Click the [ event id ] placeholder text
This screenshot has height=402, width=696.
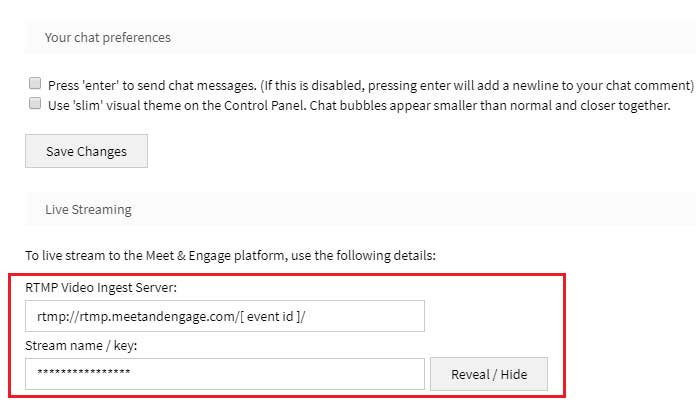tap(273, 317)
